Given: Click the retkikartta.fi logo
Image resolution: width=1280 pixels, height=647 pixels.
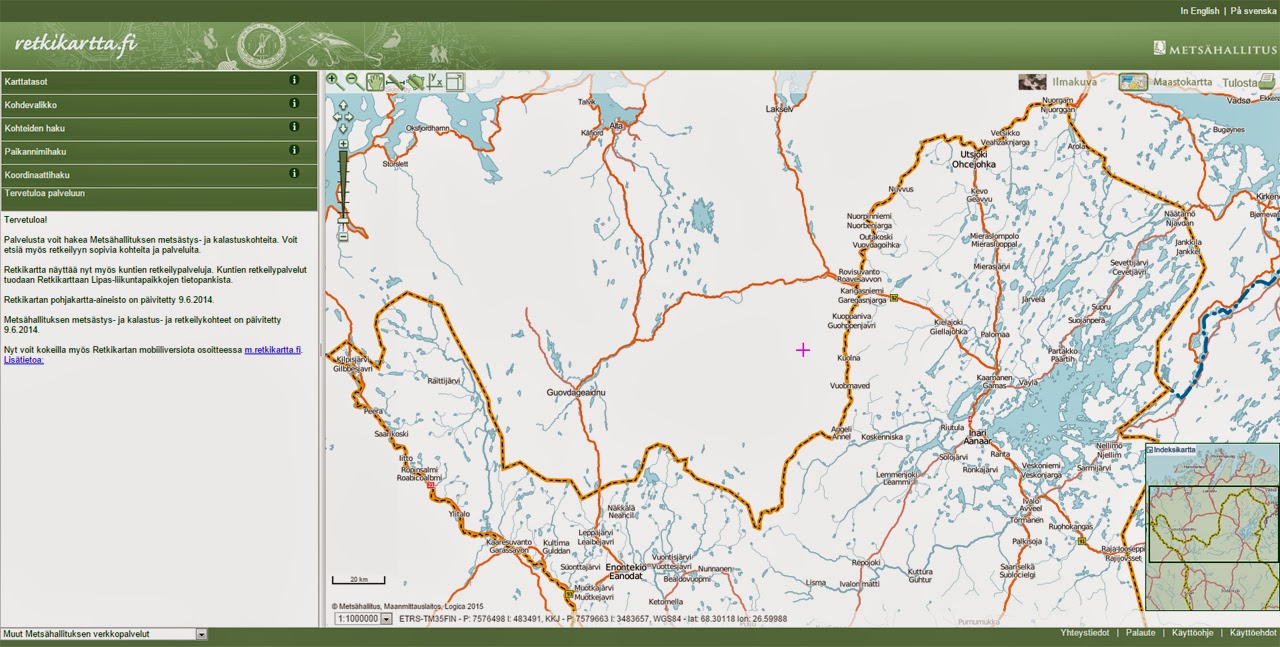Looking at the screenshot, I should (x=76, y=44).
